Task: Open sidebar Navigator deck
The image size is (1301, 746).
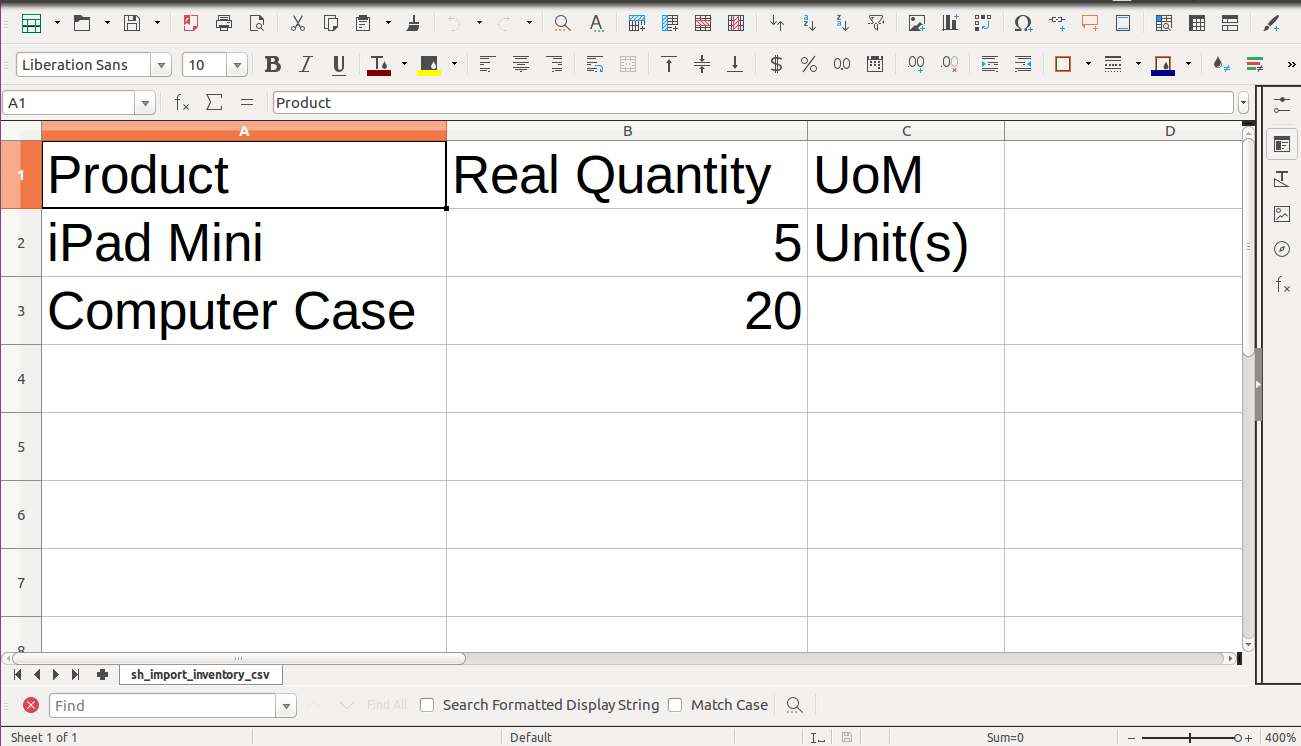Action: [x=1282, y=249]
